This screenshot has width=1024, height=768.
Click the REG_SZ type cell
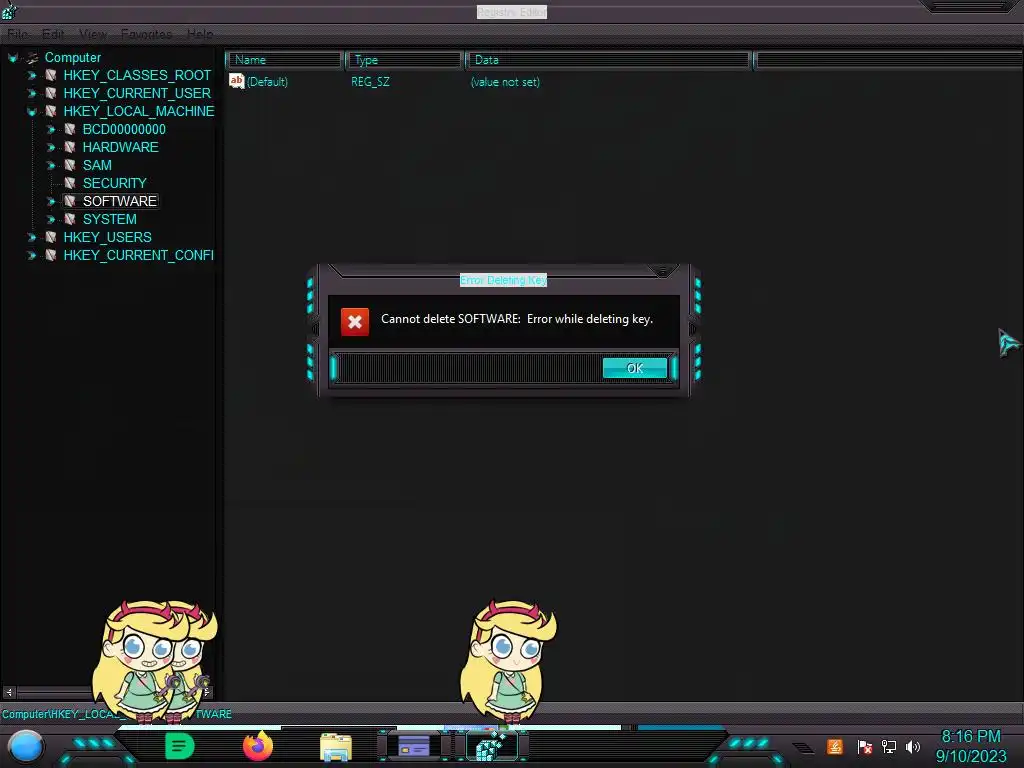(370, 82)
